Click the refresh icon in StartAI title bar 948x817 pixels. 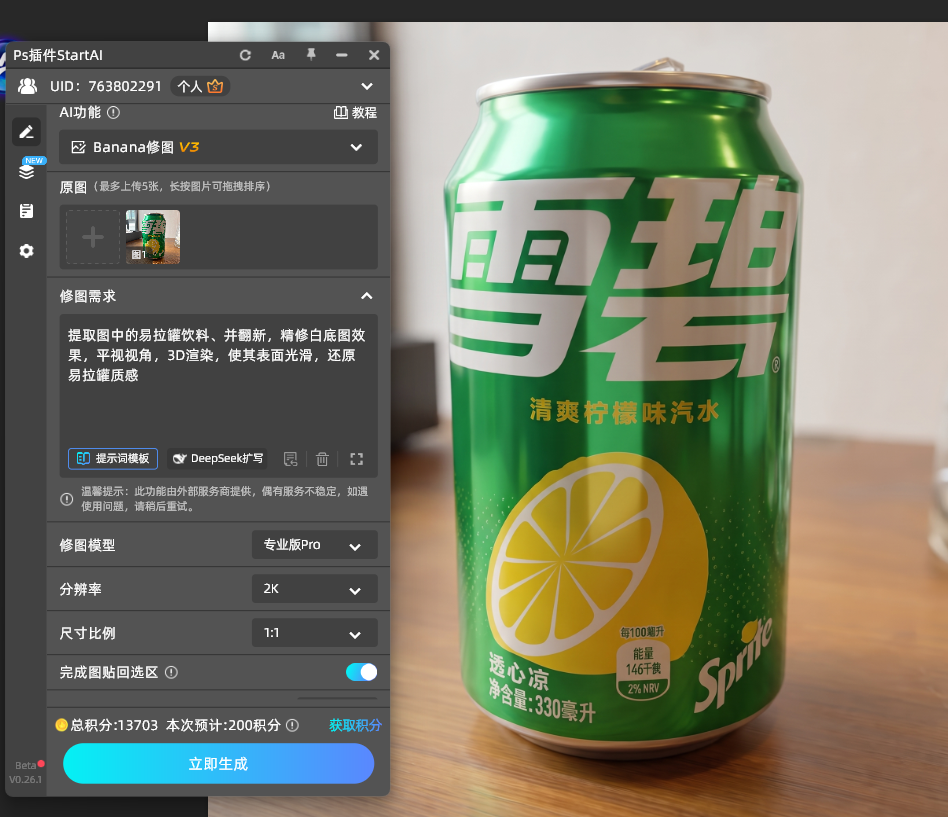point(245,55)
